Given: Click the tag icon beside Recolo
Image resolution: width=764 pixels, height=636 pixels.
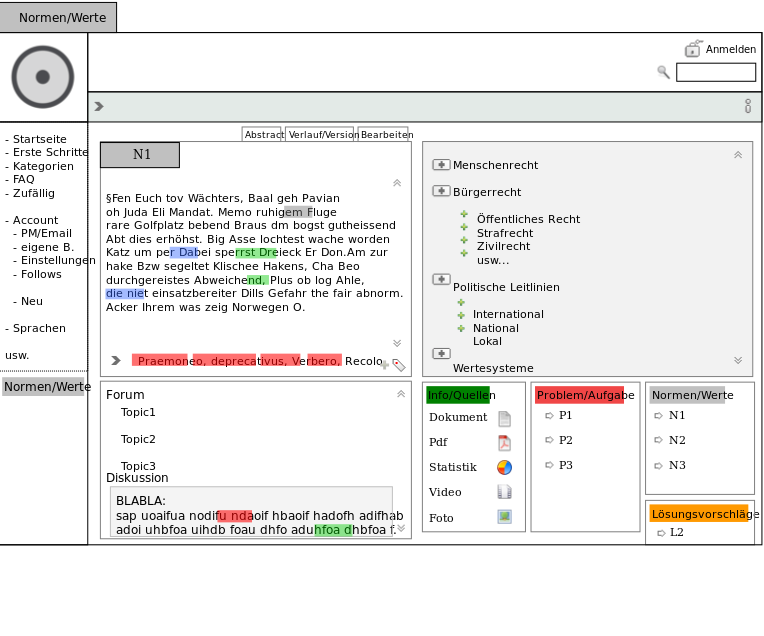Looking at the screenshot, I should click(x=398, y=365).
